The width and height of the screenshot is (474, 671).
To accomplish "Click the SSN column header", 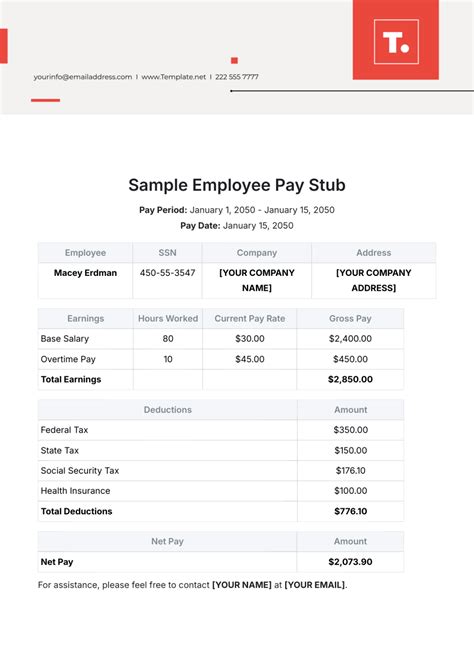I will [x=167, y=253].
